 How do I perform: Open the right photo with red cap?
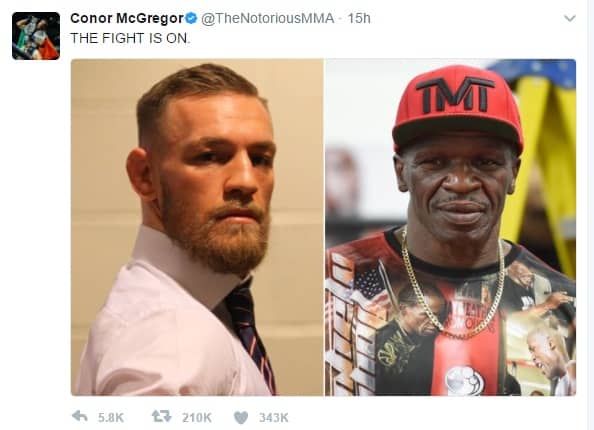click(x=450, y=227)
